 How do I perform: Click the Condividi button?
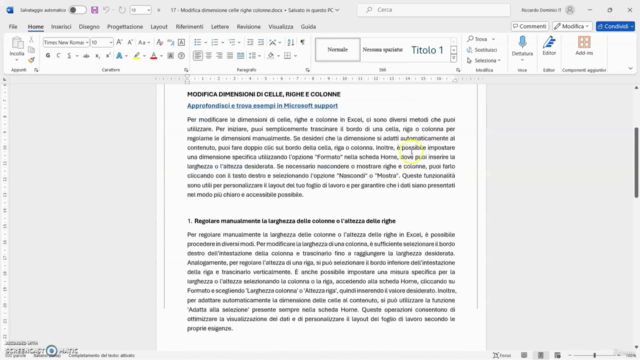[615, 26]
